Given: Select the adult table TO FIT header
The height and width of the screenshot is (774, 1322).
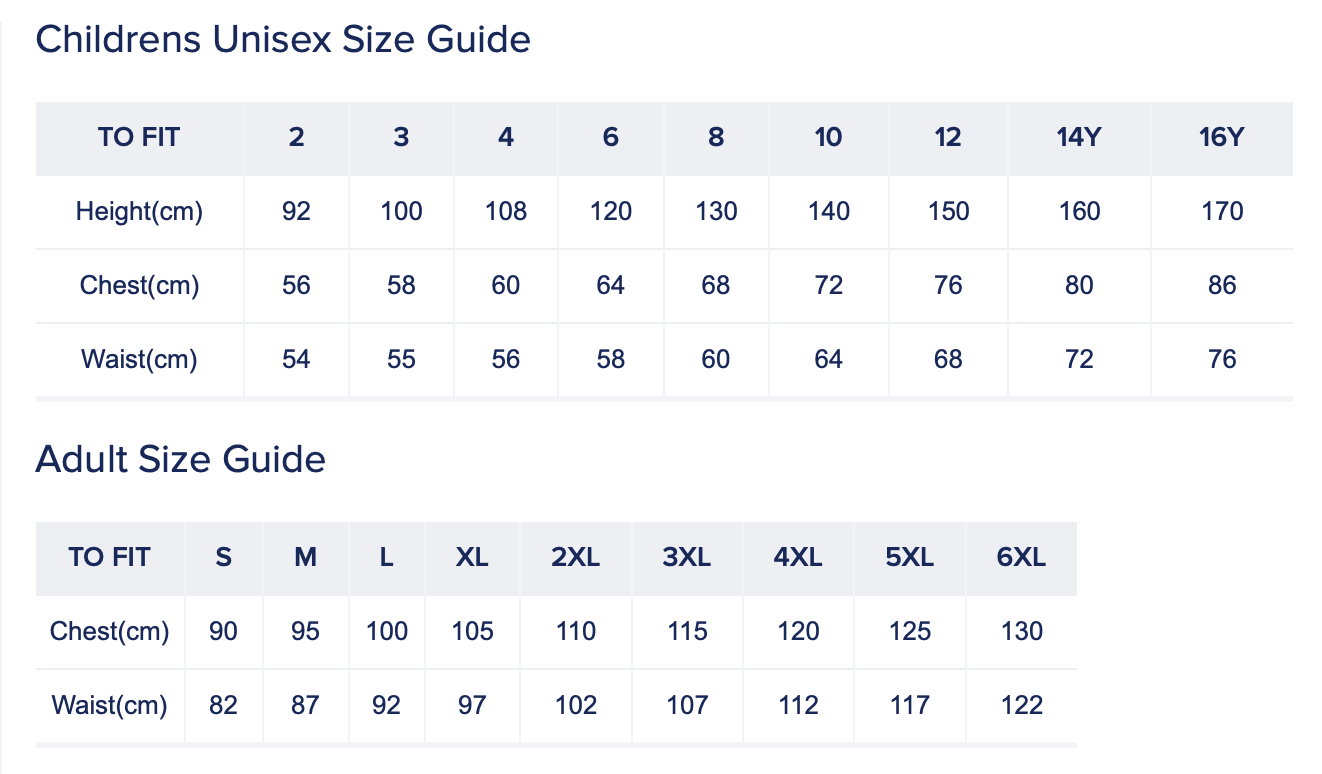Looking at the screenshot, I should pos(109,557).
